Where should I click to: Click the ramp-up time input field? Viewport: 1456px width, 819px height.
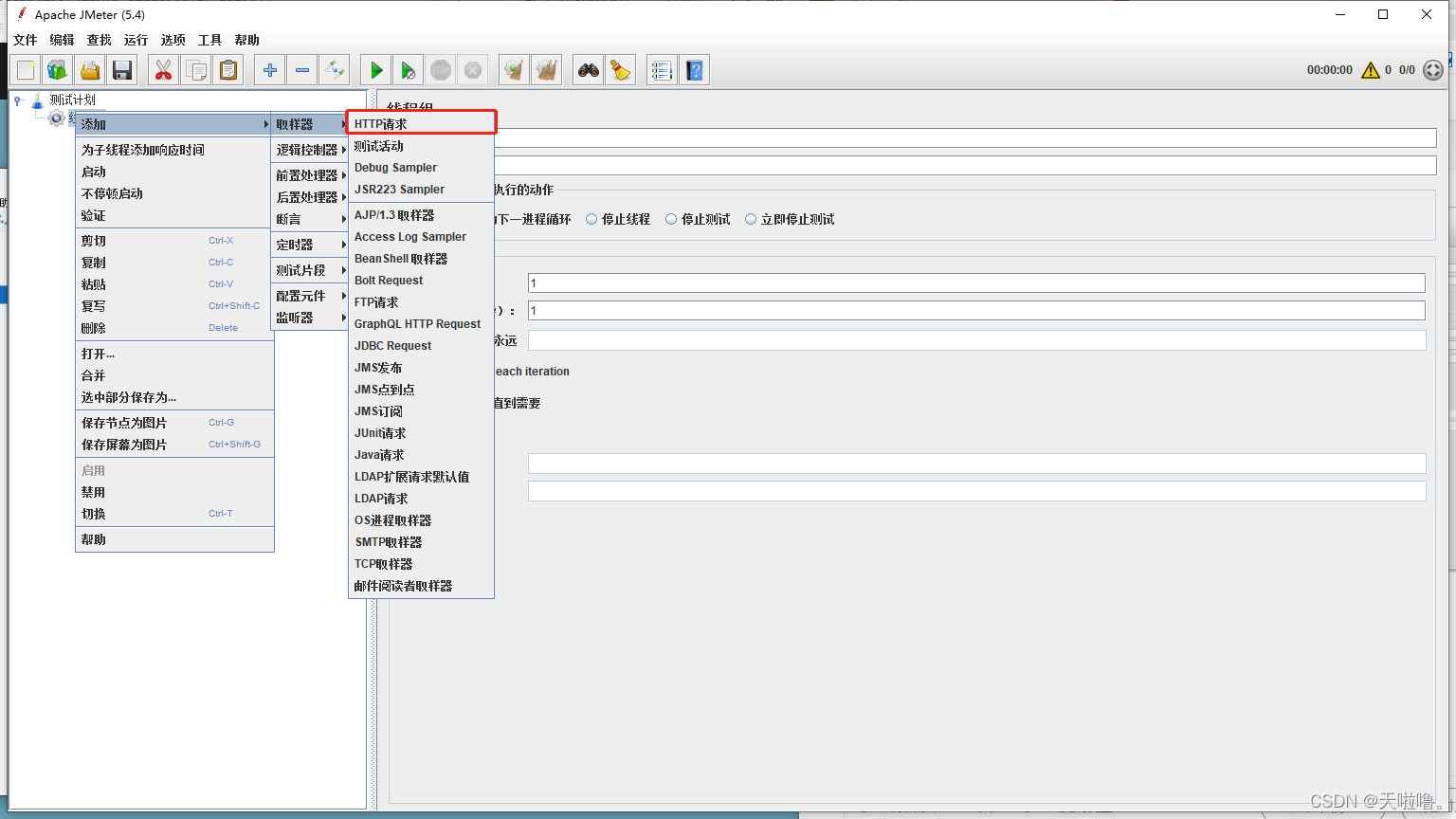[976, 311]
